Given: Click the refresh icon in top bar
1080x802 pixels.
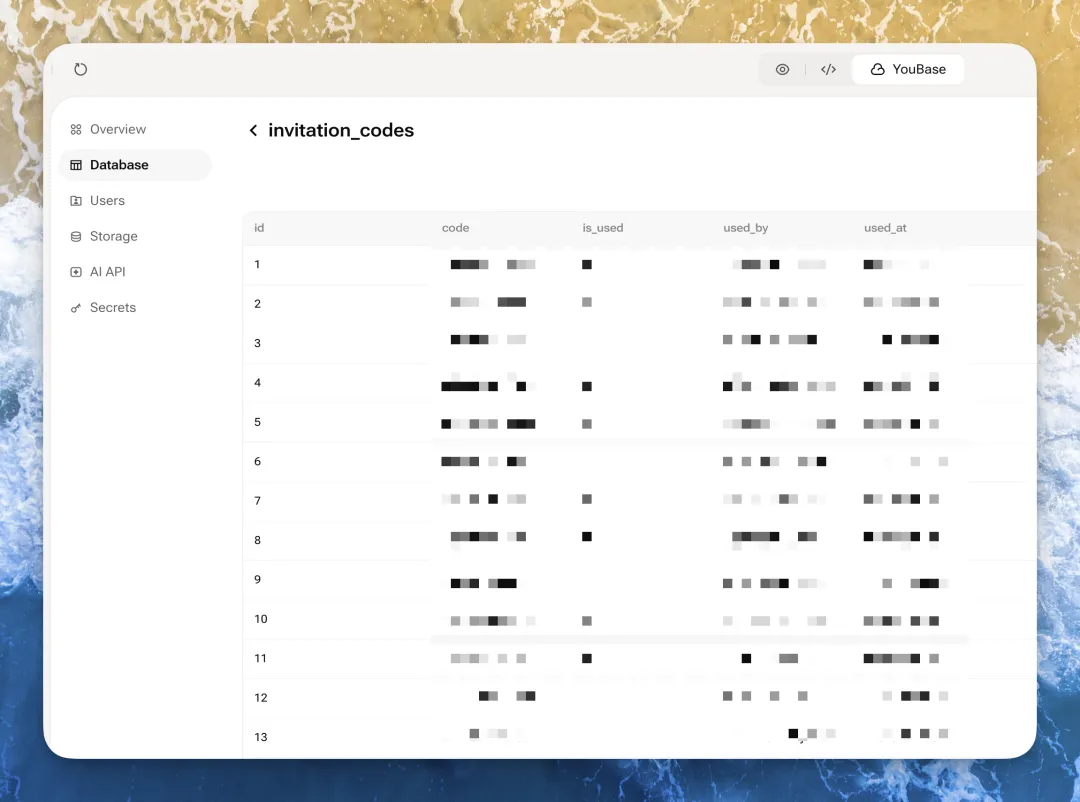Looking at the screenshot, I should pos(81,69).
